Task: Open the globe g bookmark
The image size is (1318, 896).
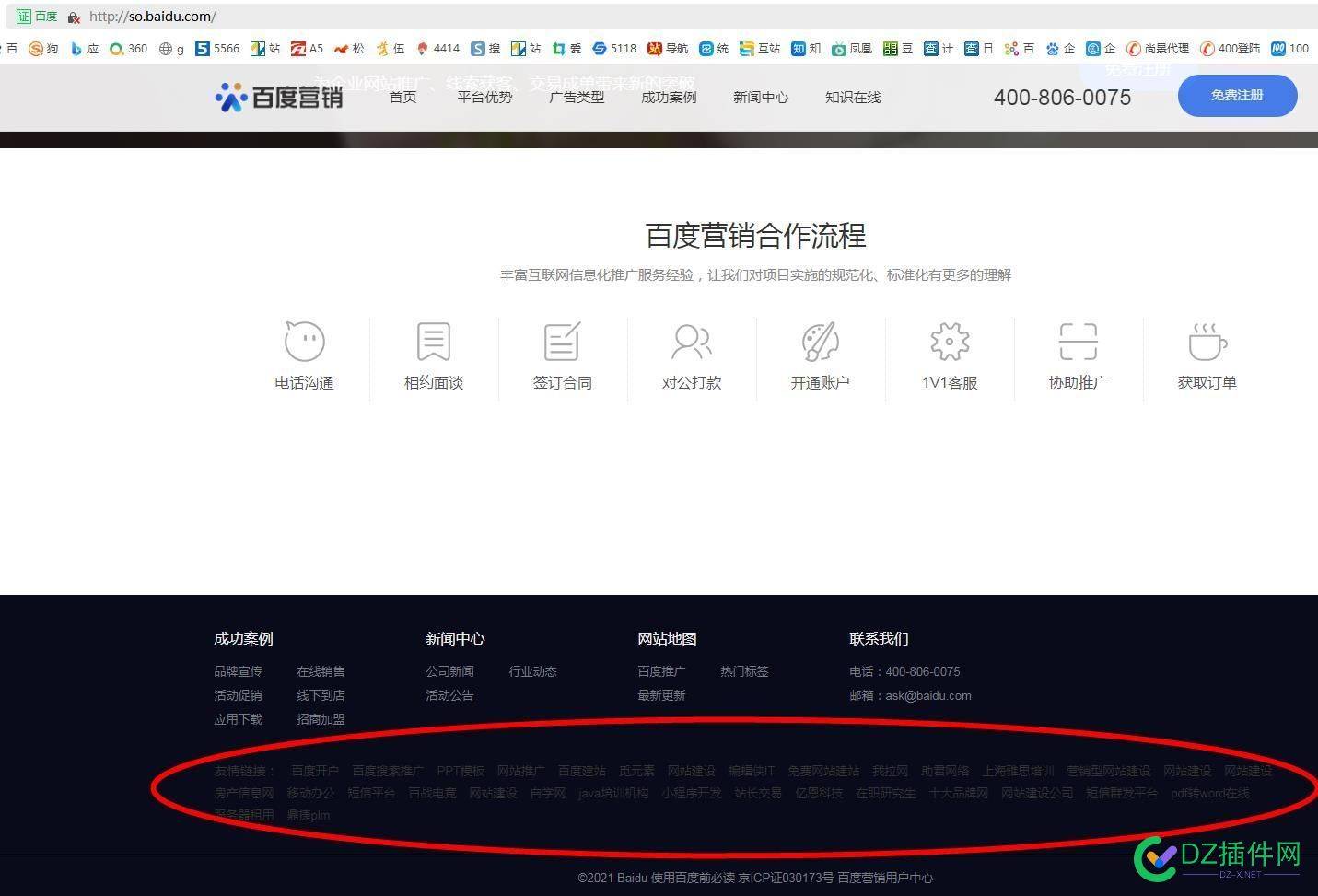Action: pyautogui.click(x=171, y=49)
